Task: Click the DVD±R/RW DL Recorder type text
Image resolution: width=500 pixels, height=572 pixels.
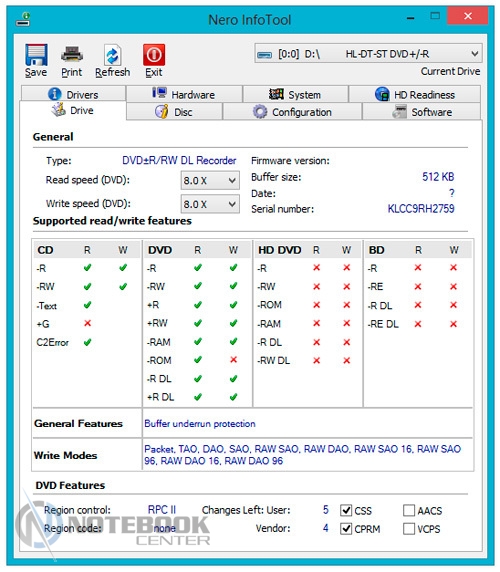Action: pos(179,160)
